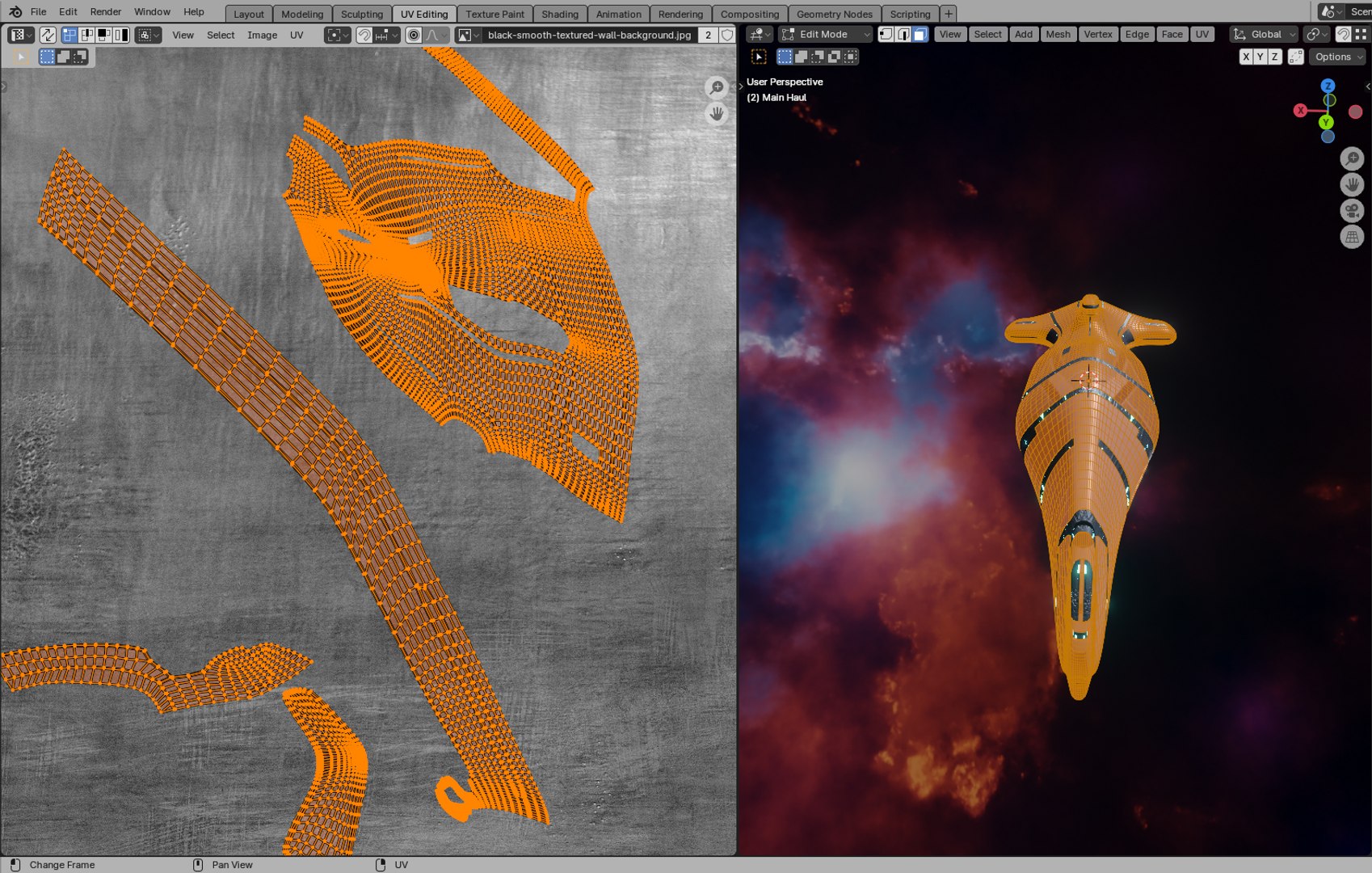Open the 3D viewport Add menu
The width and height of the screenshot is (1372, 873).
click(x=1024, y=34)
